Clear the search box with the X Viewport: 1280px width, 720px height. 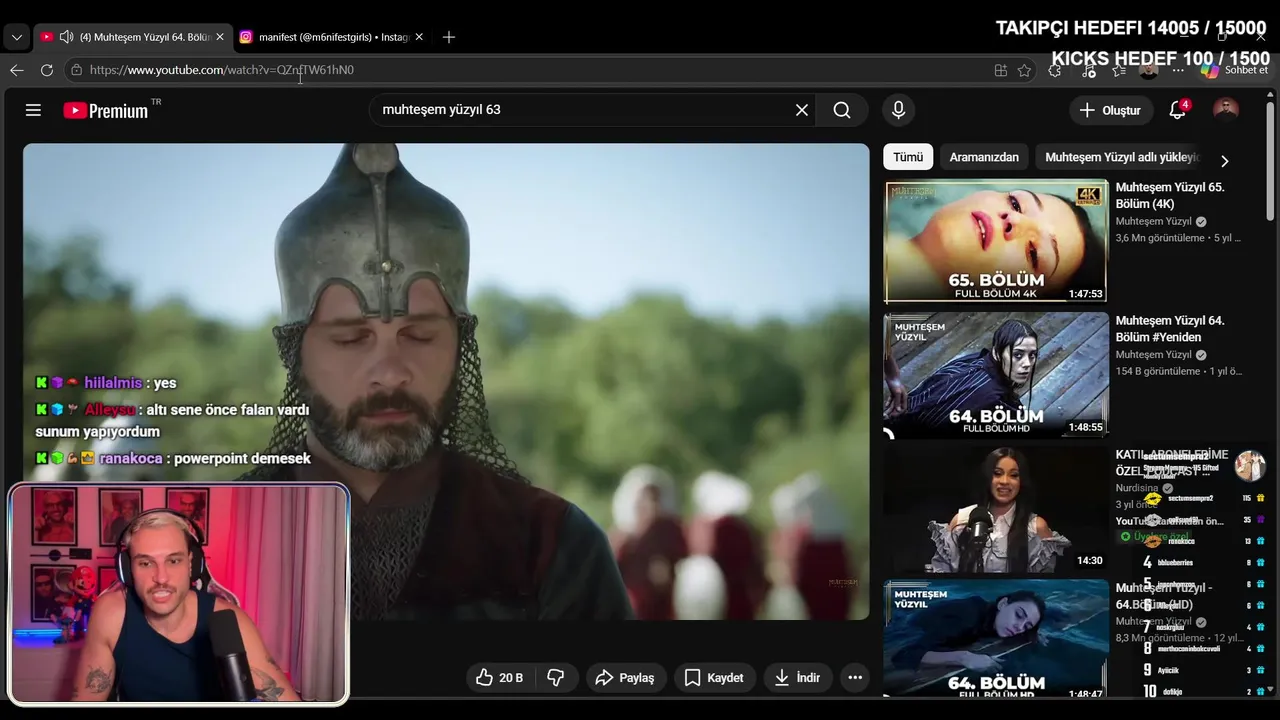[801, 110]
